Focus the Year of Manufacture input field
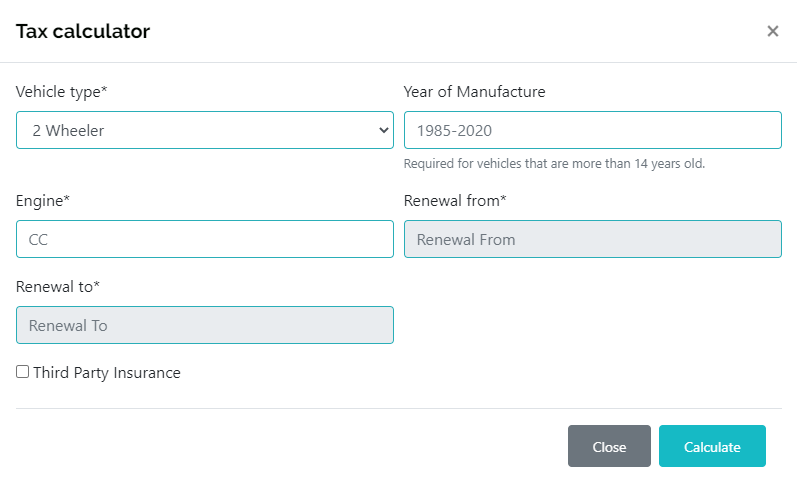 click(592, 130)
